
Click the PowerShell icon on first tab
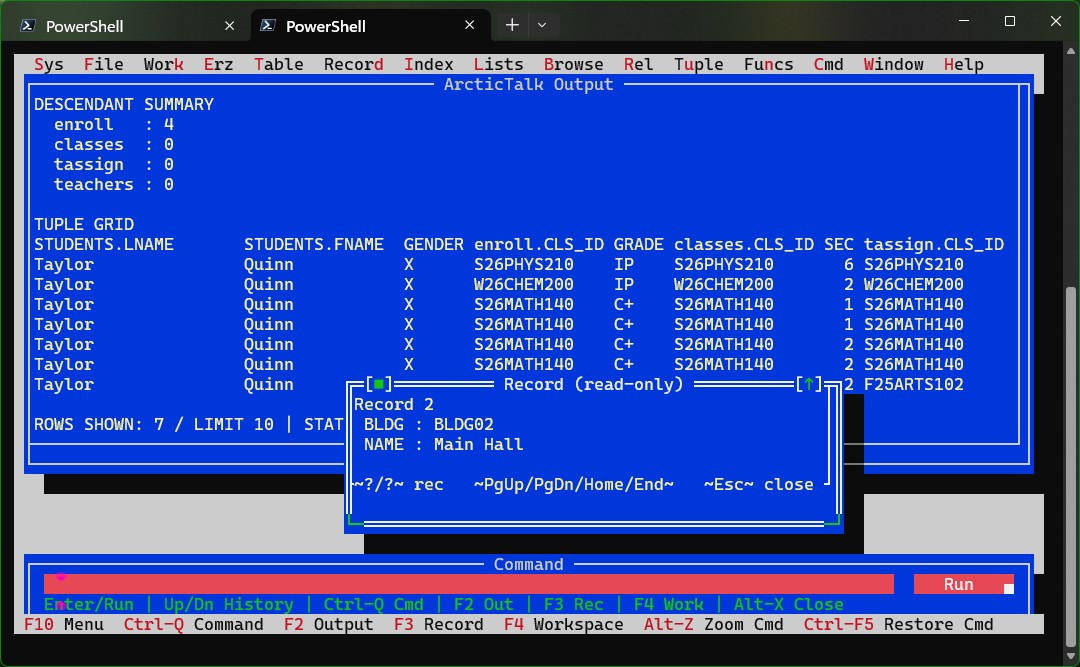click(28, 26)
